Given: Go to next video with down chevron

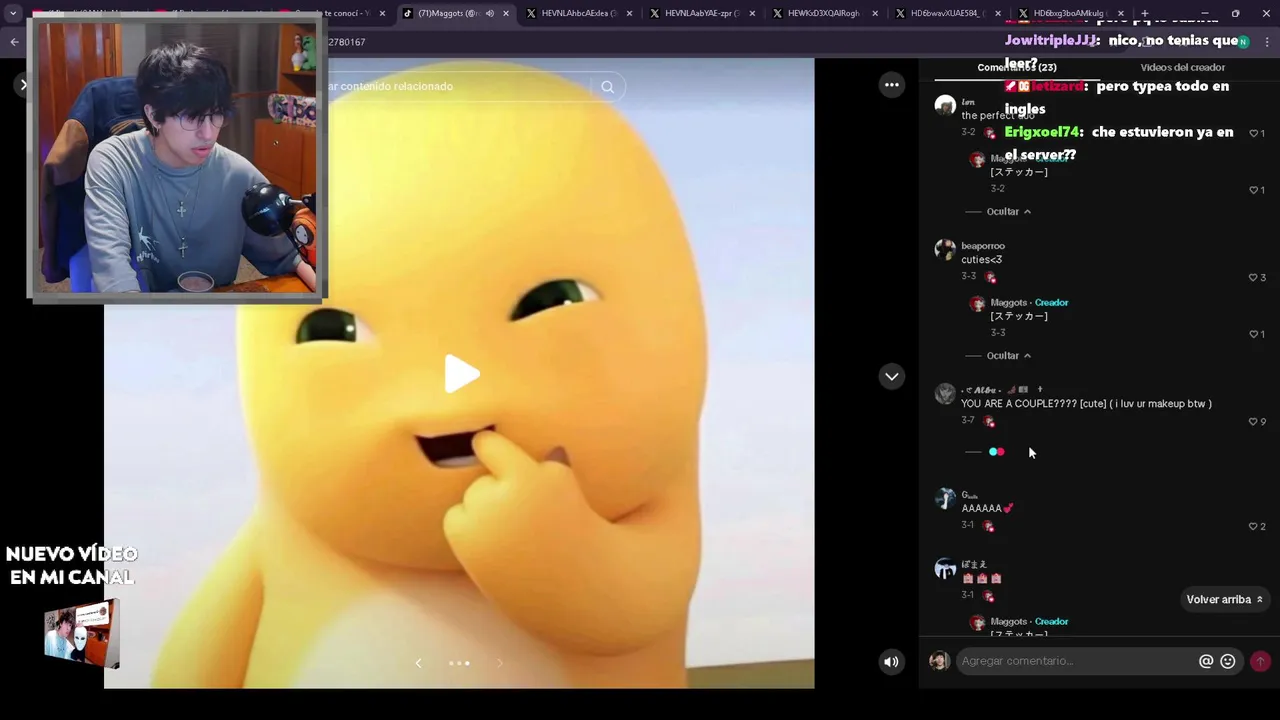Looking at the screenshot, I should click(x=891, y=376).
